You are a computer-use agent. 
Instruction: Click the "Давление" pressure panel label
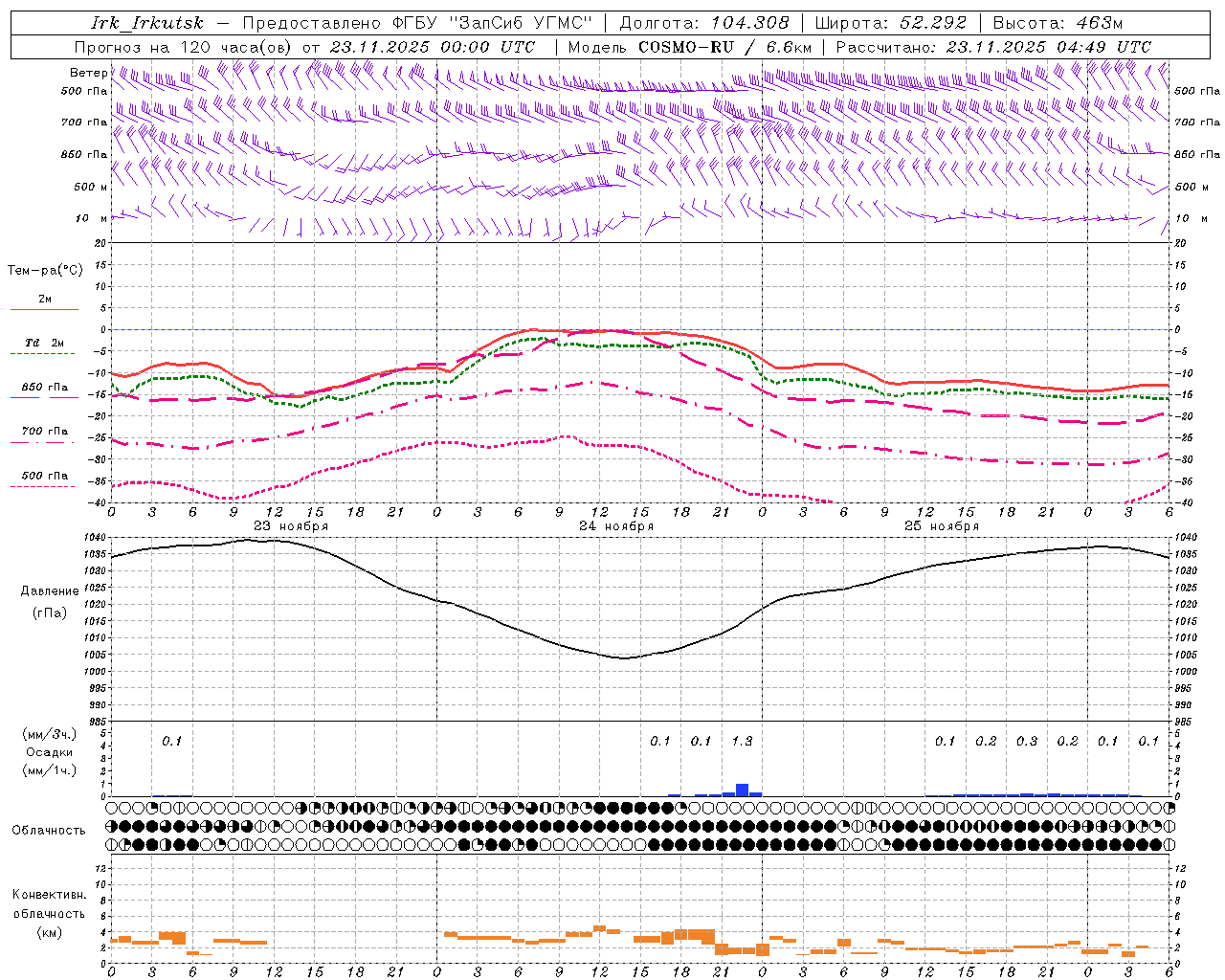[50, 591]
